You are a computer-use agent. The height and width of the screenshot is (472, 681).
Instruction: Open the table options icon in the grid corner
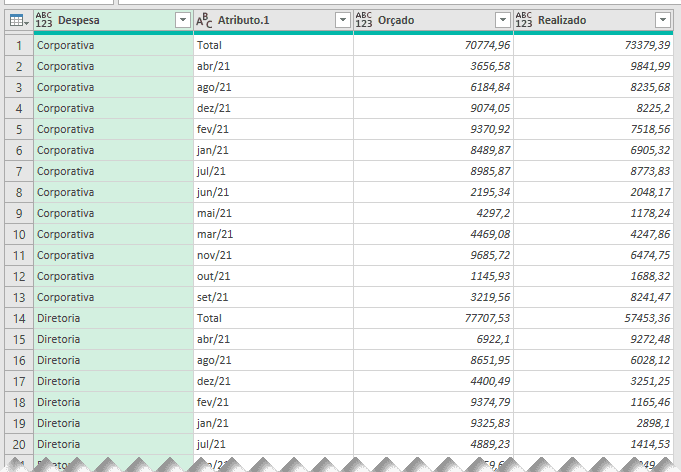[x=16, y=20]
